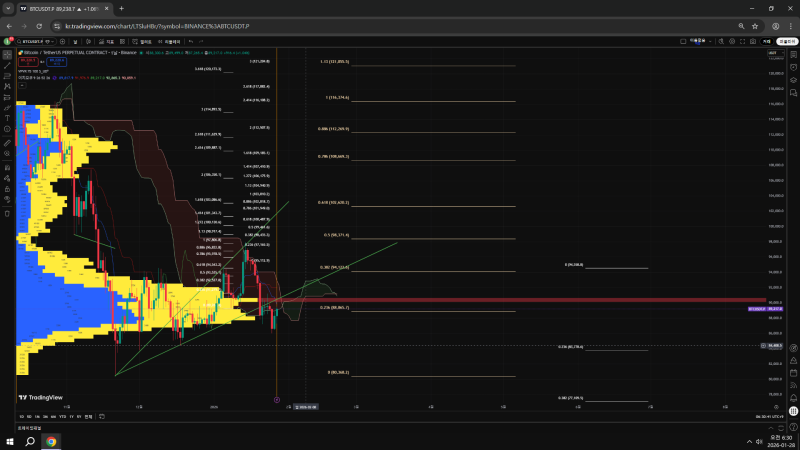Image resolution: width=800 pixels, height=450 pixels.
Task: Redo the last chart action
Action: (x=201, y=41)
